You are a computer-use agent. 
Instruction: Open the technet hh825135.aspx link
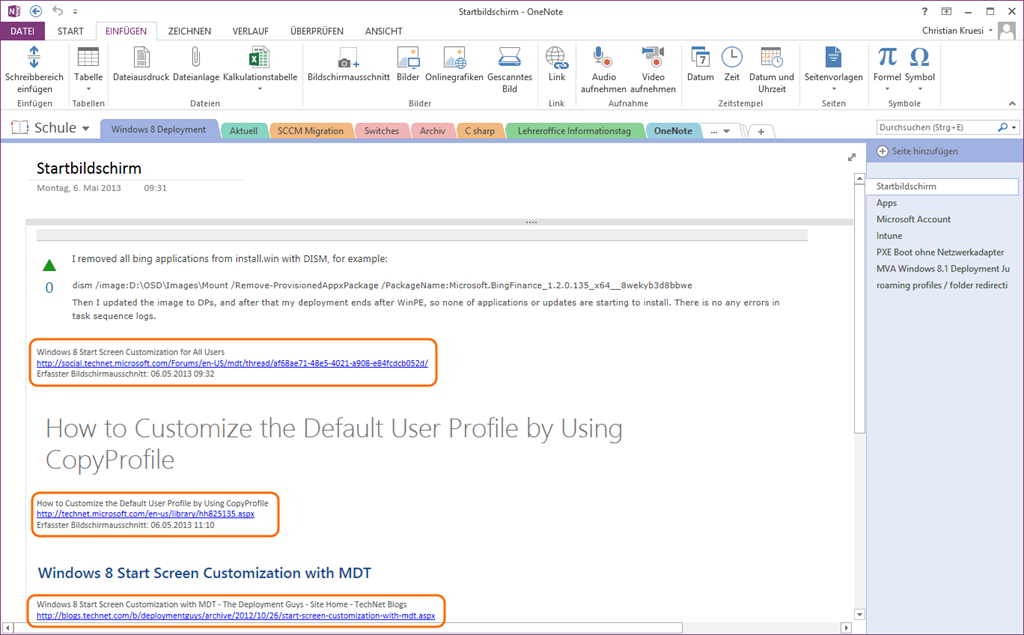click(x=145, y=514)
